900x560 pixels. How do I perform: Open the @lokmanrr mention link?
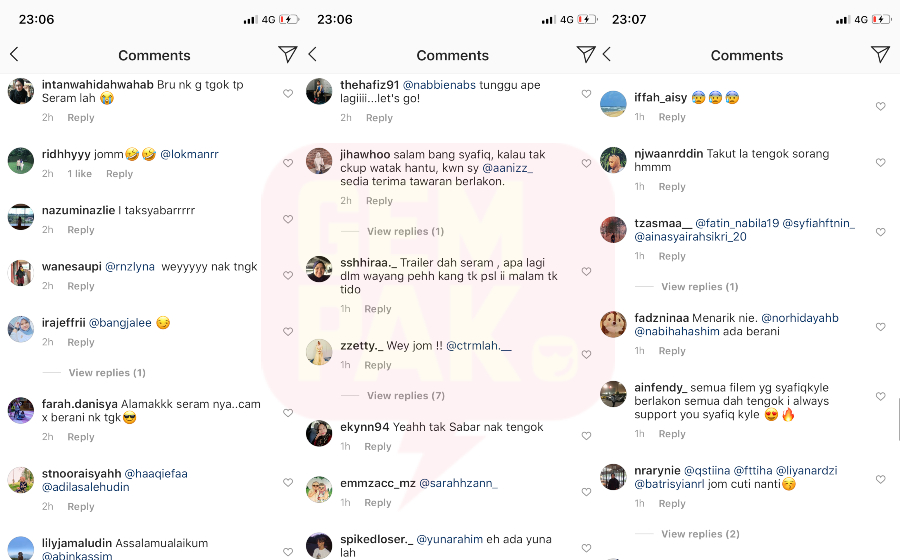[189, 155]
